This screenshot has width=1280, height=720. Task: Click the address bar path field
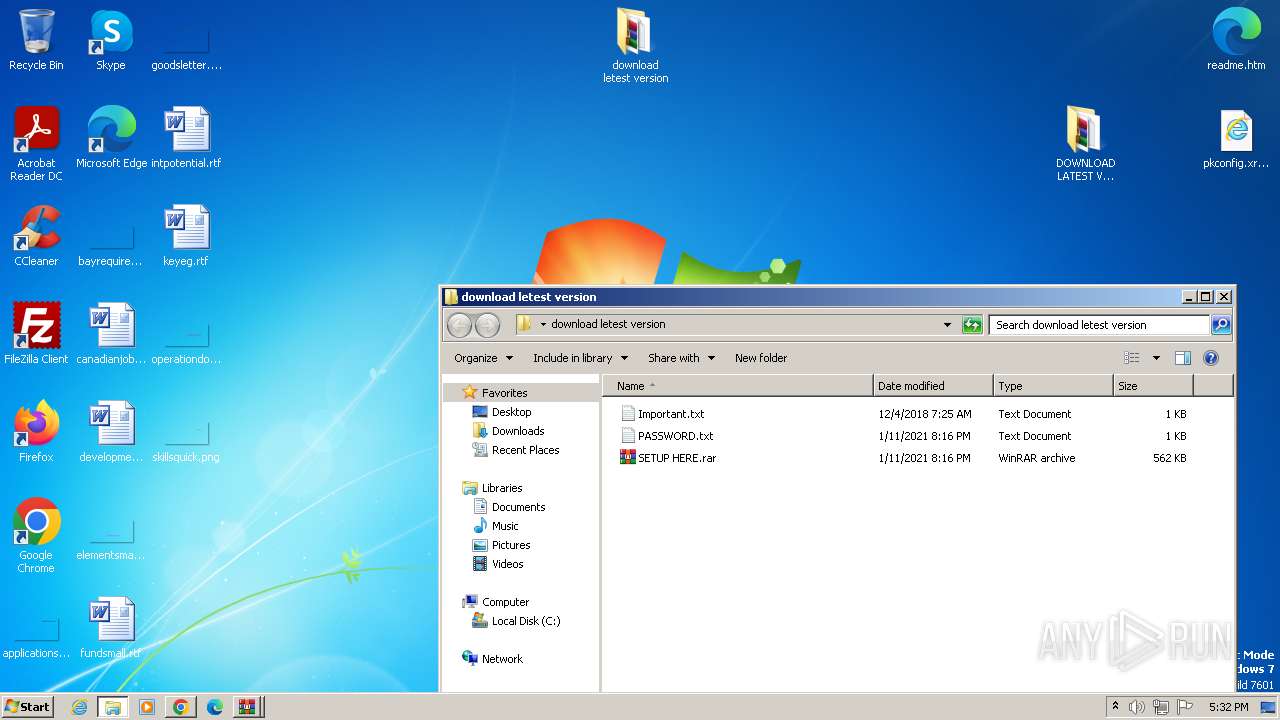[737, 325]
